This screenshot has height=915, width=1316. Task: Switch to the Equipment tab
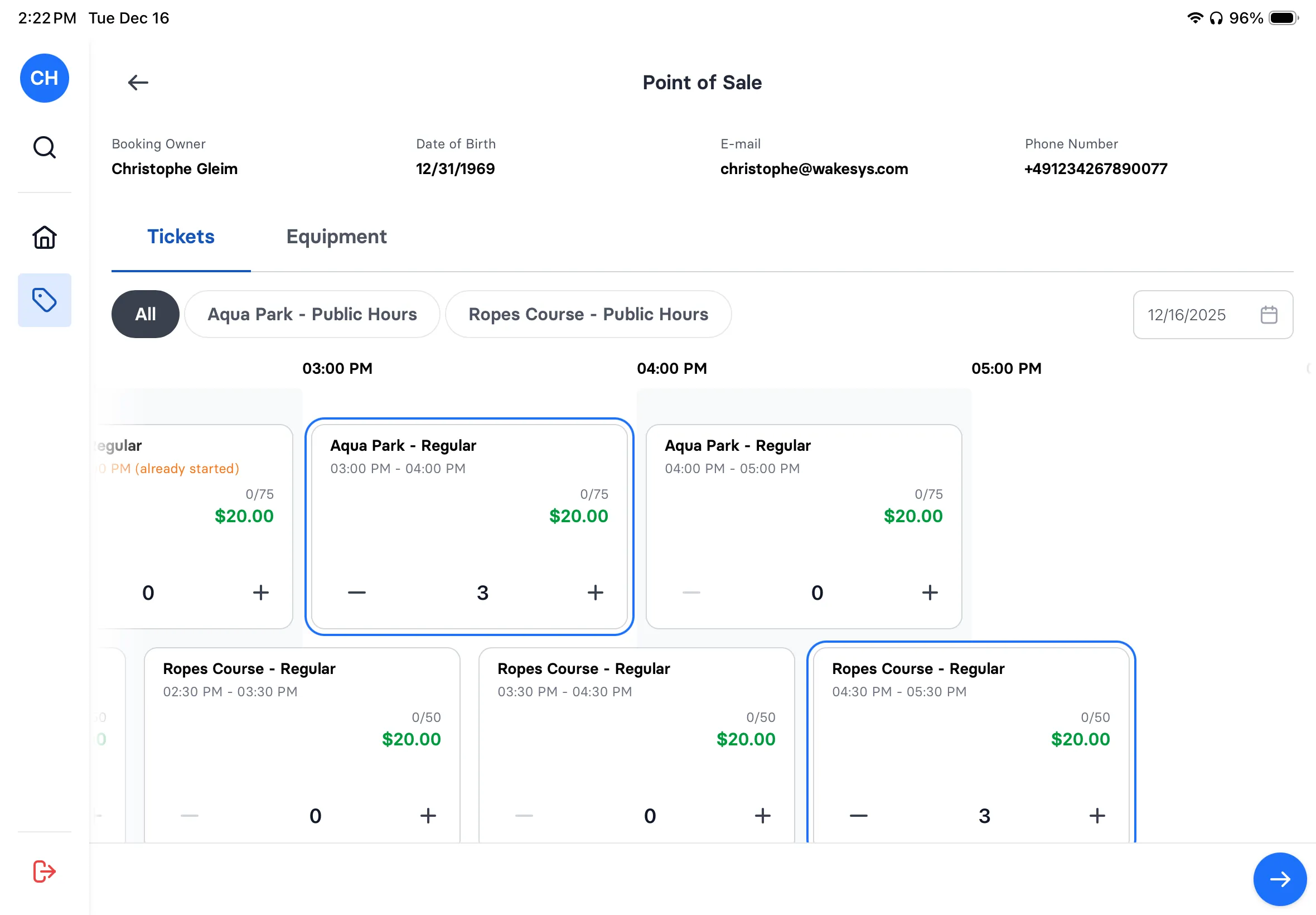[x=336, y=236]
